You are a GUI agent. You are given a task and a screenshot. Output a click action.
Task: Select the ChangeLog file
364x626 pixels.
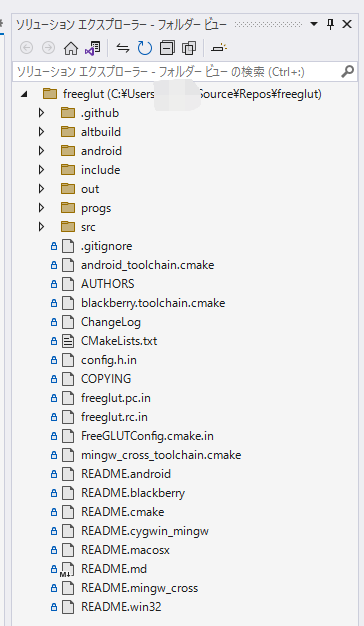tap(111, 322)
